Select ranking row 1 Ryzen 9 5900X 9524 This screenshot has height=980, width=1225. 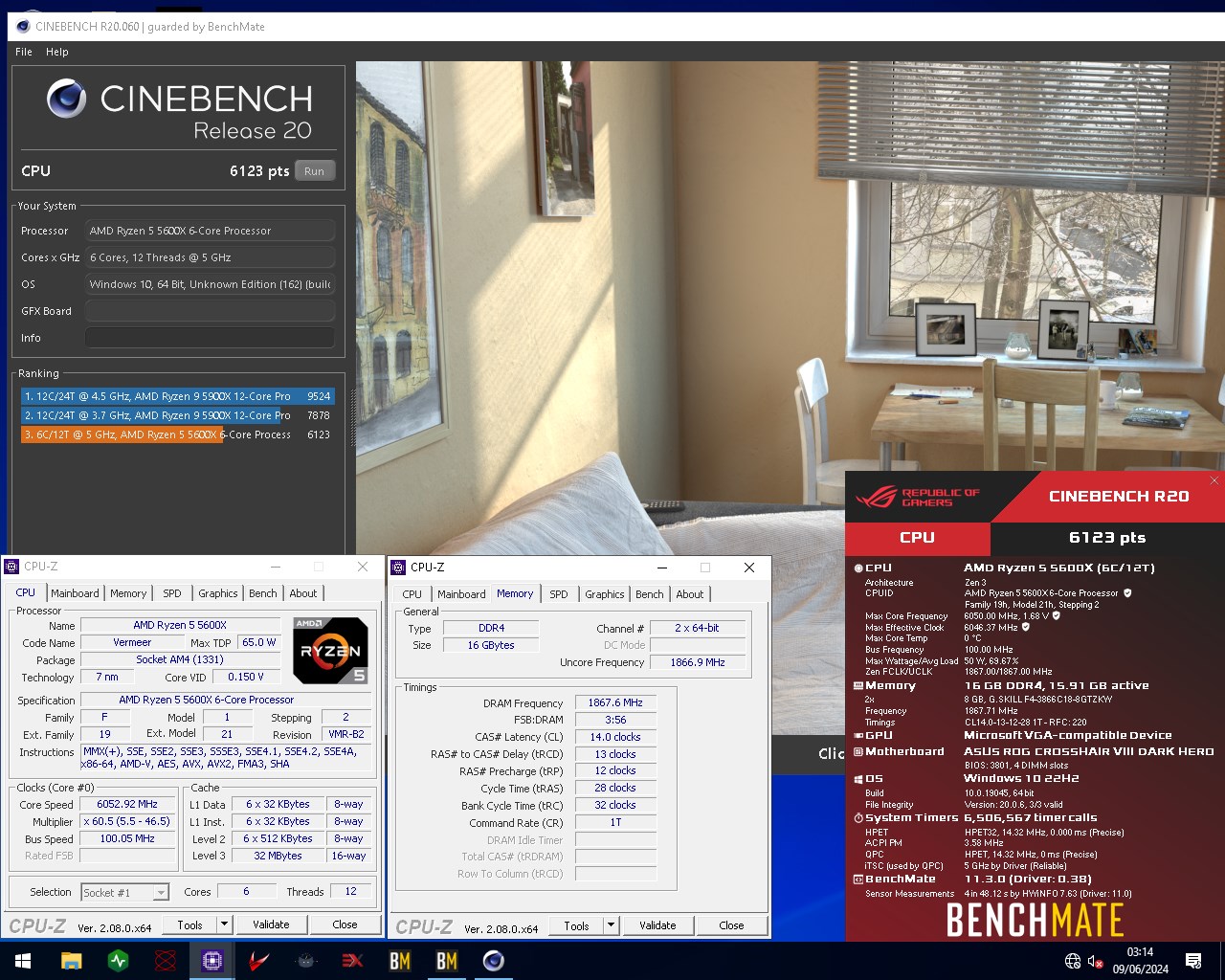(177, 396)
